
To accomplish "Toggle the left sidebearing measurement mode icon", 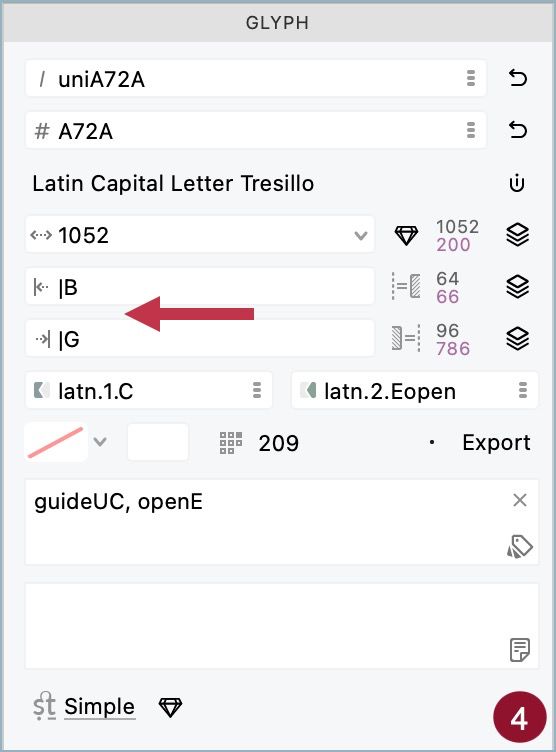I will [x=406, y=287].
